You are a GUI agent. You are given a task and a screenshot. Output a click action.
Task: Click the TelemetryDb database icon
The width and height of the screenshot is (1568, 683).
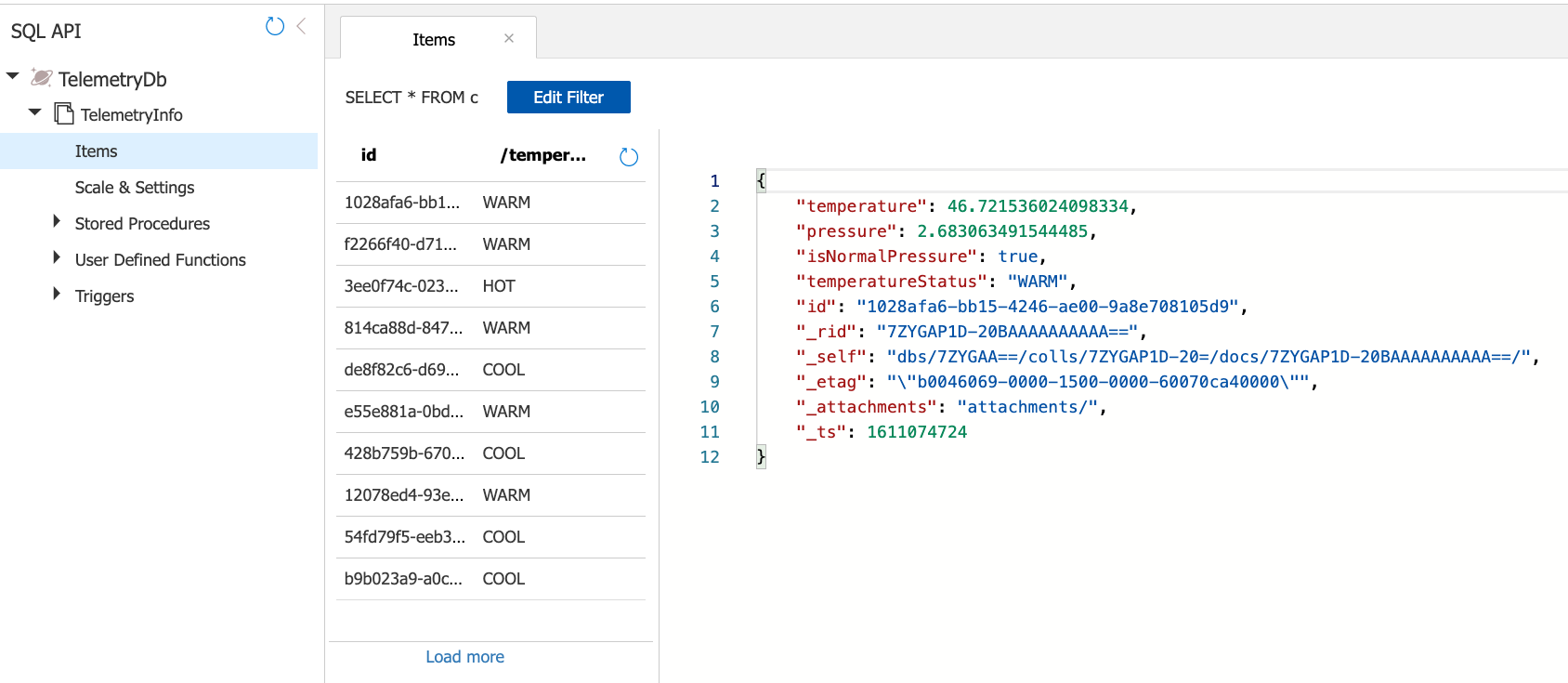(x=41, y=78)
